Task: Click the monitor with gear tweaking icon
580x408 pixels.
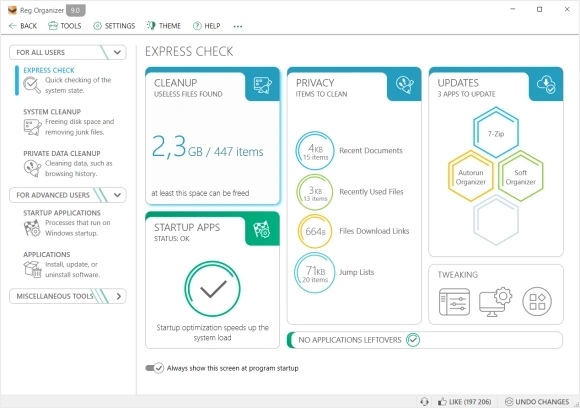Action: click(495, 301)
